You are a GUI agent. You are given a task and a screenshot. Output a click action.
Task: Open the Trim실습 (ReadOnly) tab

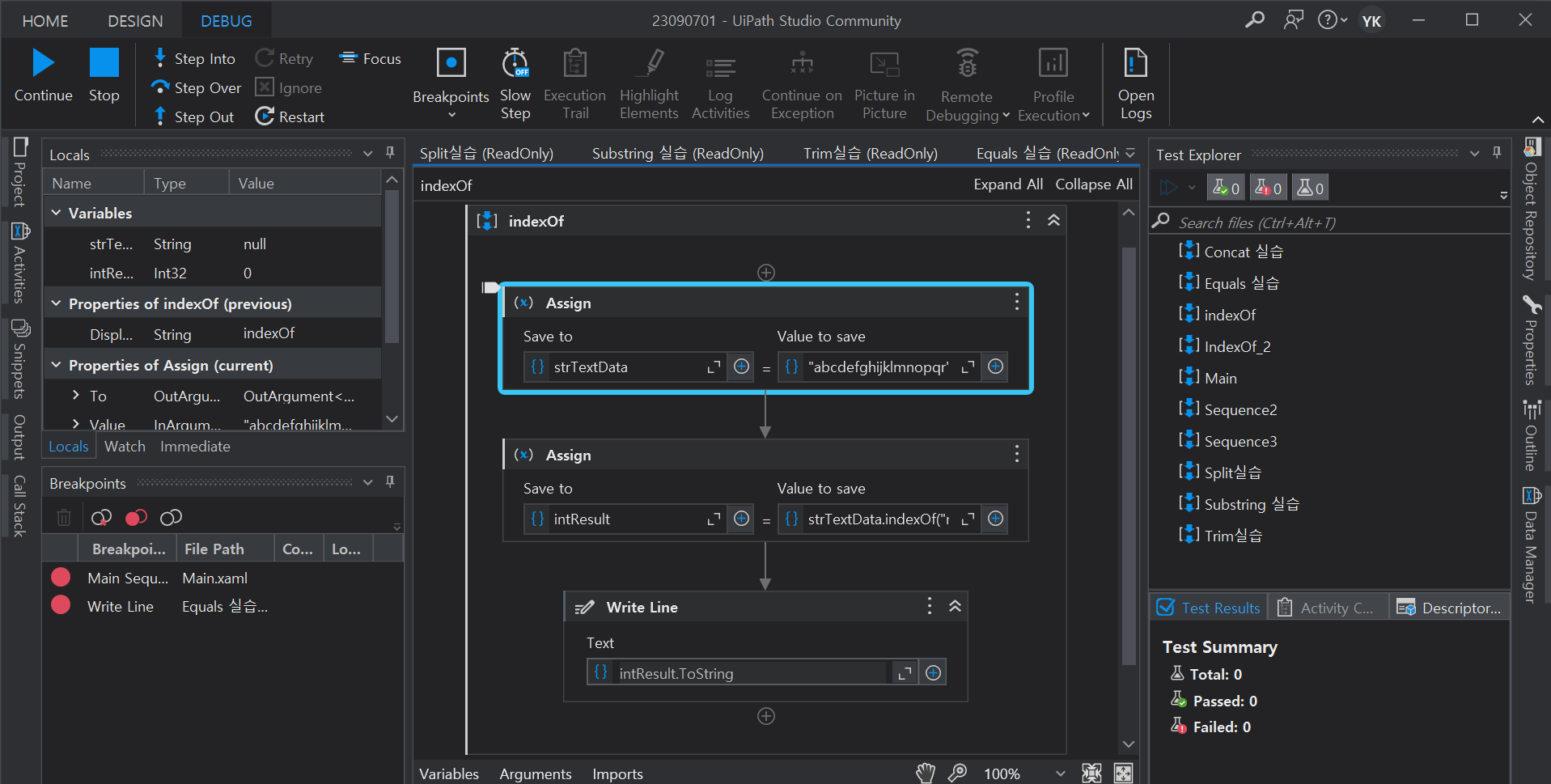[870, 153]
